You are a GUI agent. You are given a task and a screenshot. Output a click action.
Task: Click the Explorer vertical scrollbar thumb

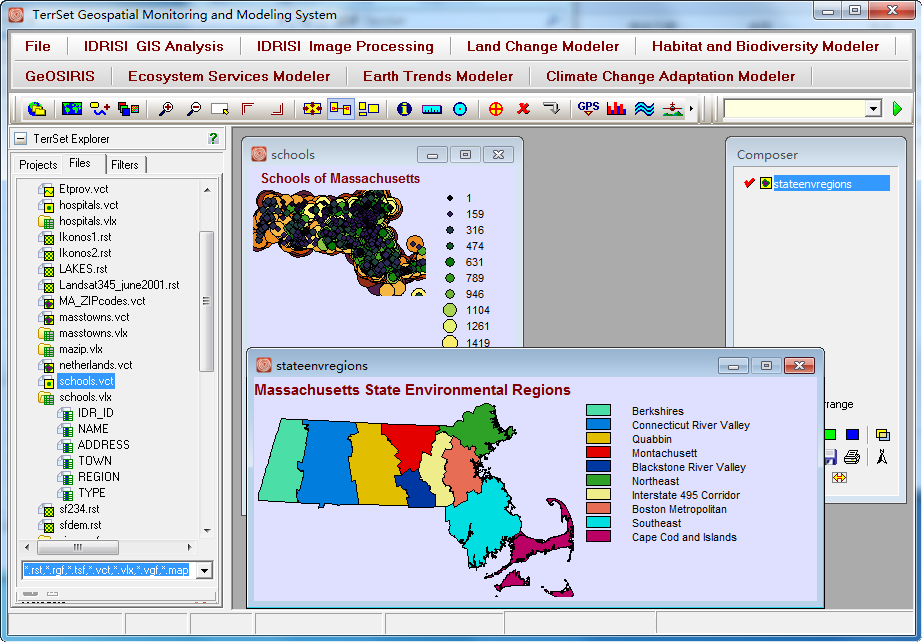[206, 300]
